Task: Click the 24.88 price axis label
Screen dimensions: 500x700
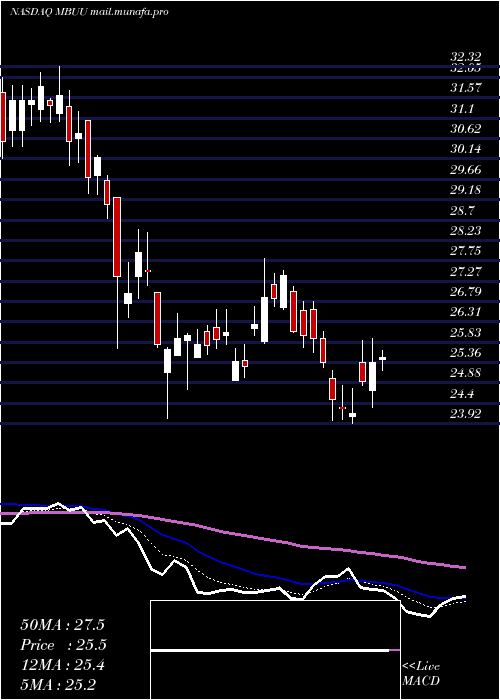Action: 466,373
